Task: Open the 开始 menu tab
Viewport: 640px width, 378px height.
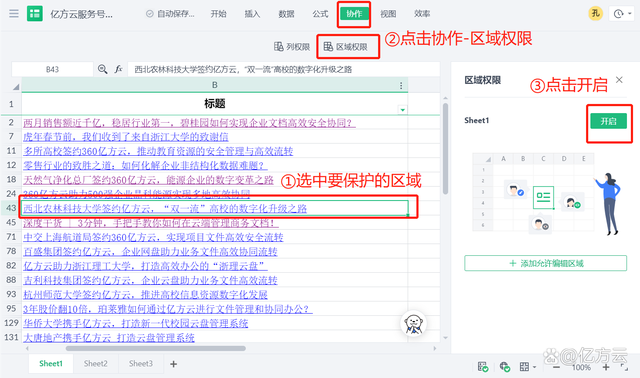Action: [x=218, y=14]
